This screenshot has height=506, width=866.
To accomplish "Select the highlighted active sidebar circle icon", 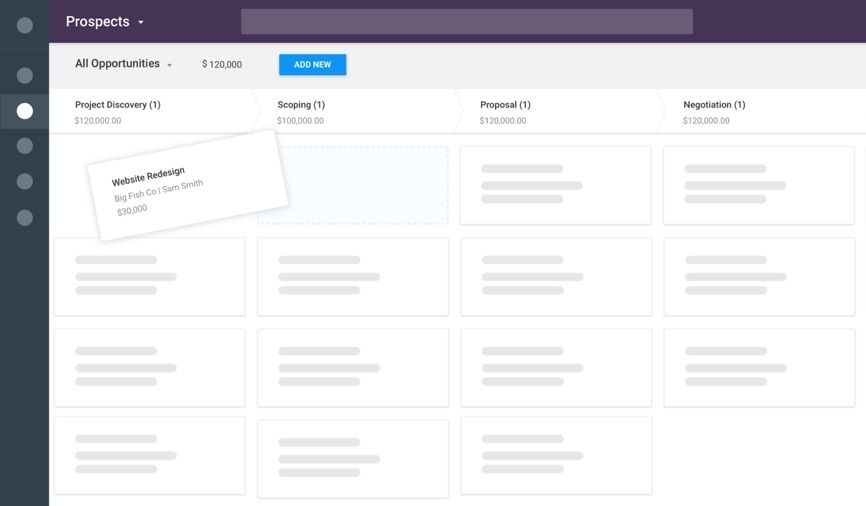I will [25, 111].
